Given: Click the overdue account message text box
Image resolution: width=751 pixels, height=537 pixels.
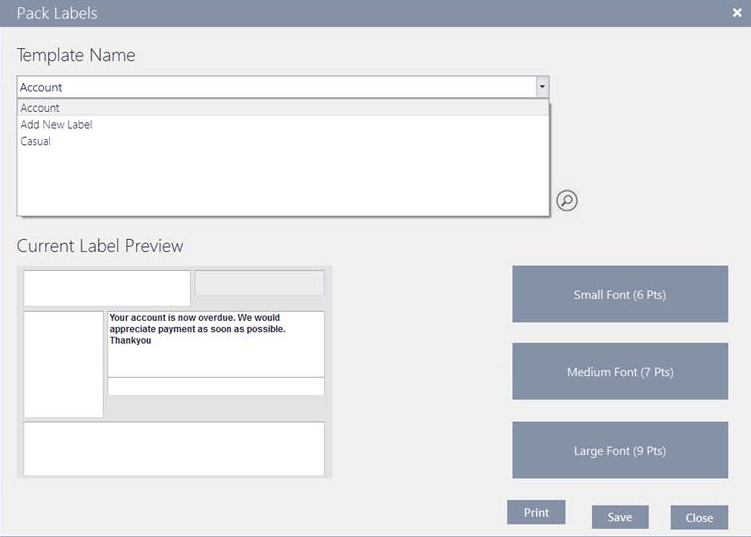Looking at the screenshot, I should [x=215, y=343].
